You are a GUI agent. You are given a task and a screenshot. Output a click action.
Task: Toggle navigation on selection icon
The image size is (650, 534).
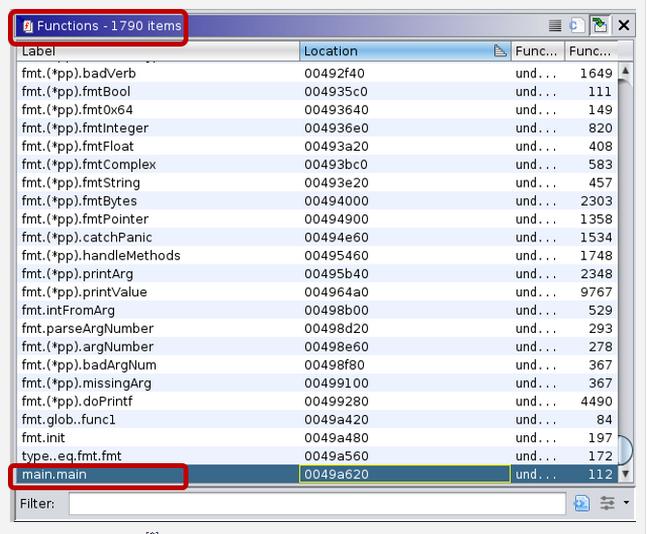[600, 26]
